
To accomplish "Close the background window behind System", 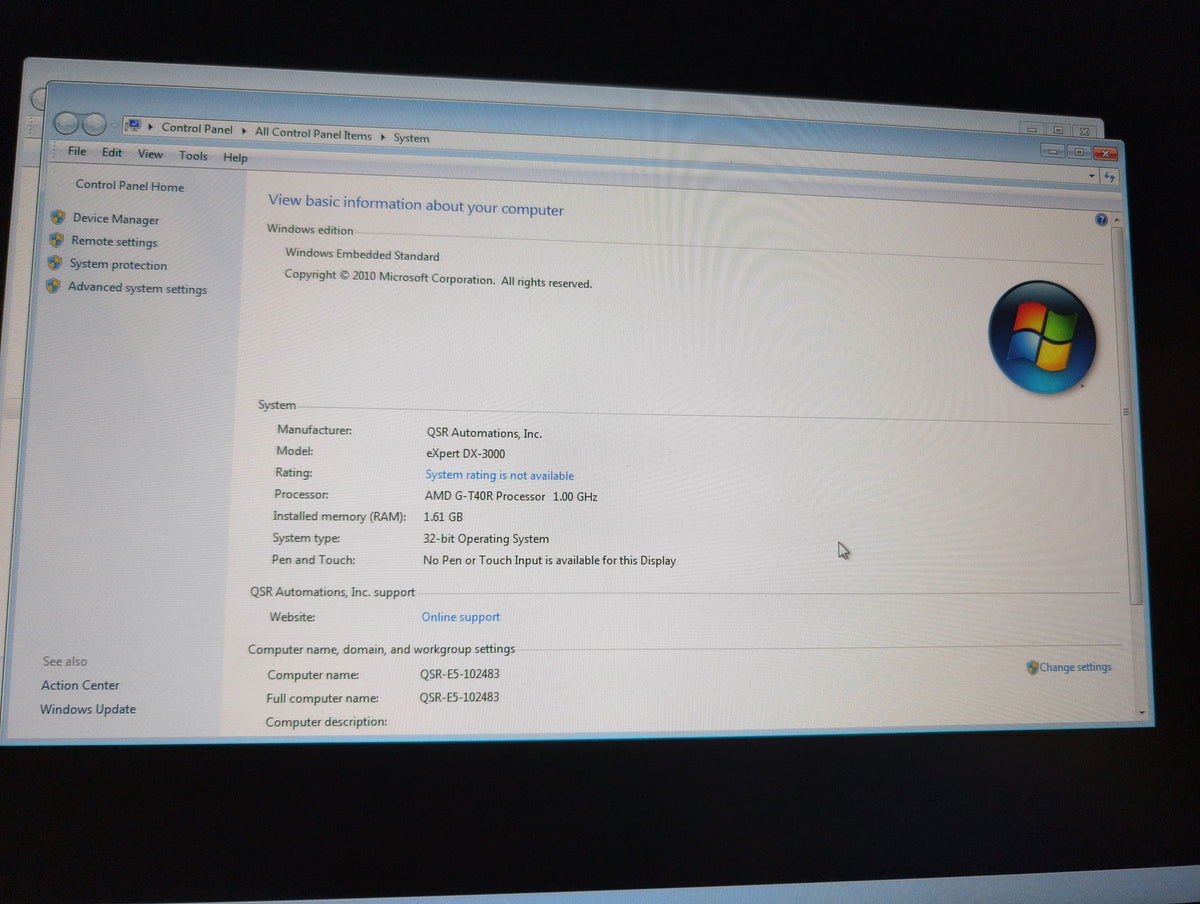I will 1084,131.
